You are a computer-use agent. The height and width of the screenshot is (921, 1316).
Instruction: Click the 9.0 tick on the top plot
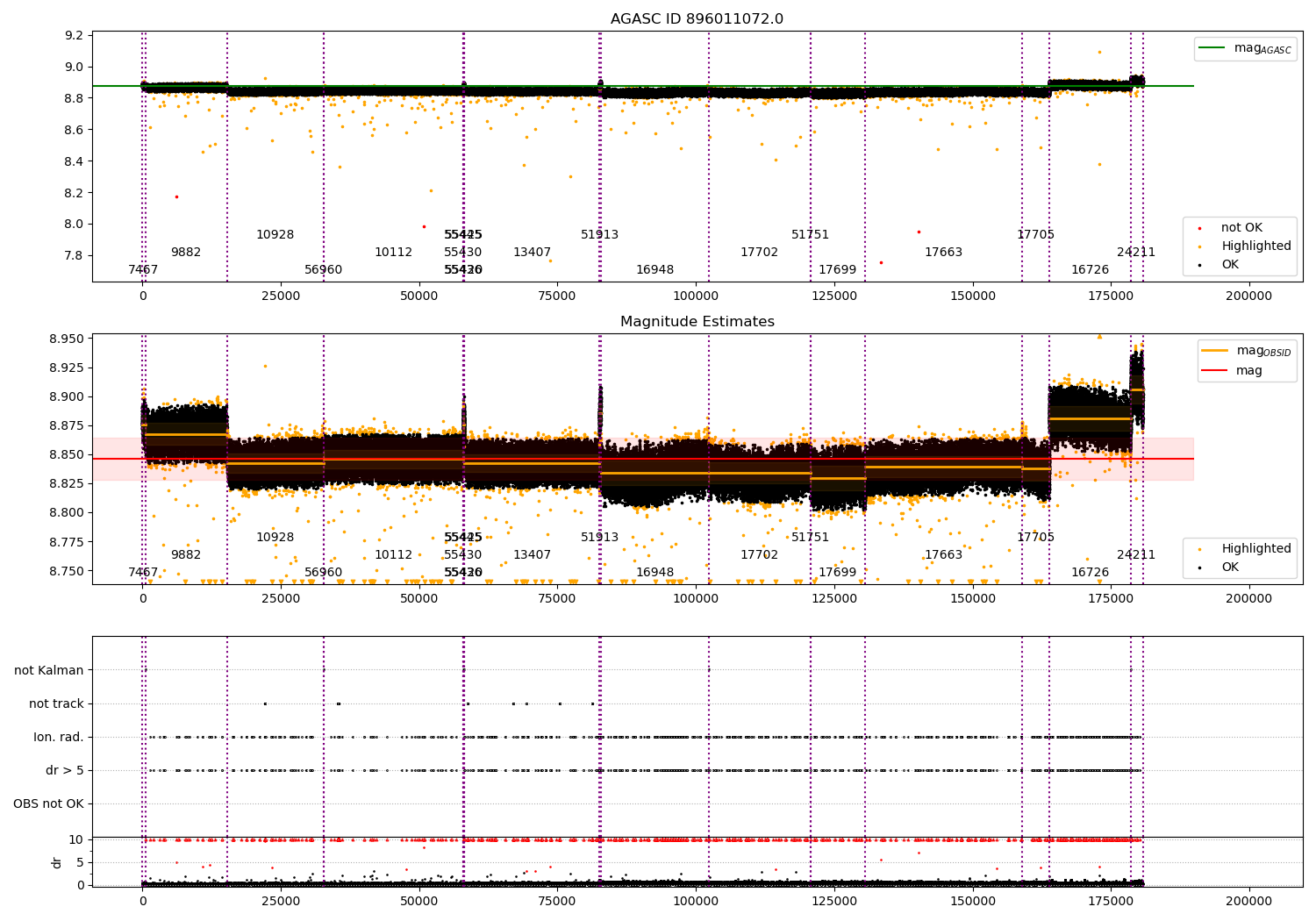75,68
